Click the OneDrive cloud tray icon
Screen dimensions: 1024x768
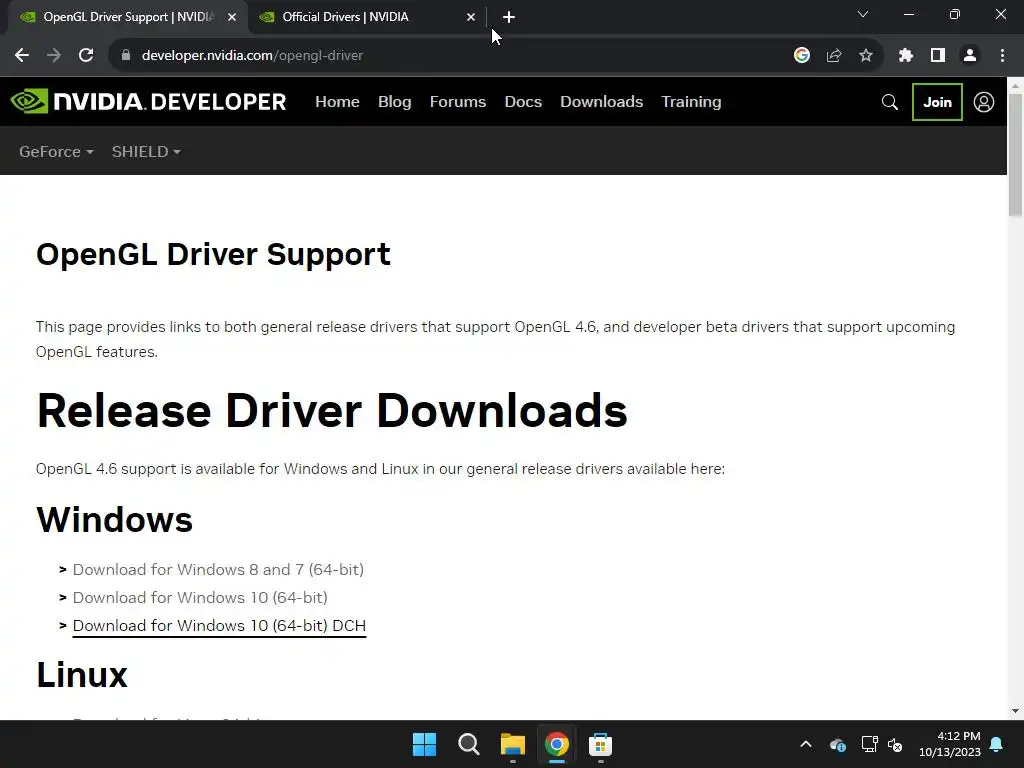[x=838, y=744]
